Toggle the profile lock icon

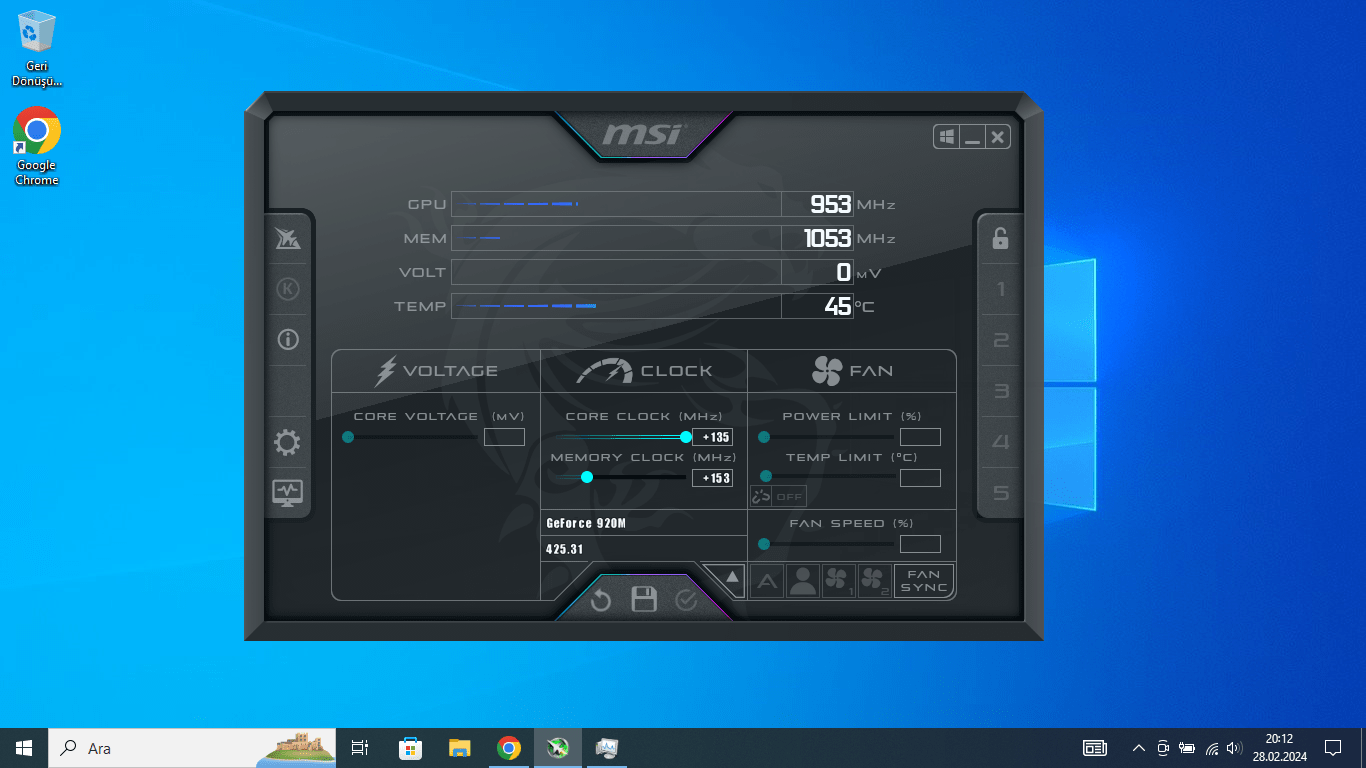coord(1000,238)
